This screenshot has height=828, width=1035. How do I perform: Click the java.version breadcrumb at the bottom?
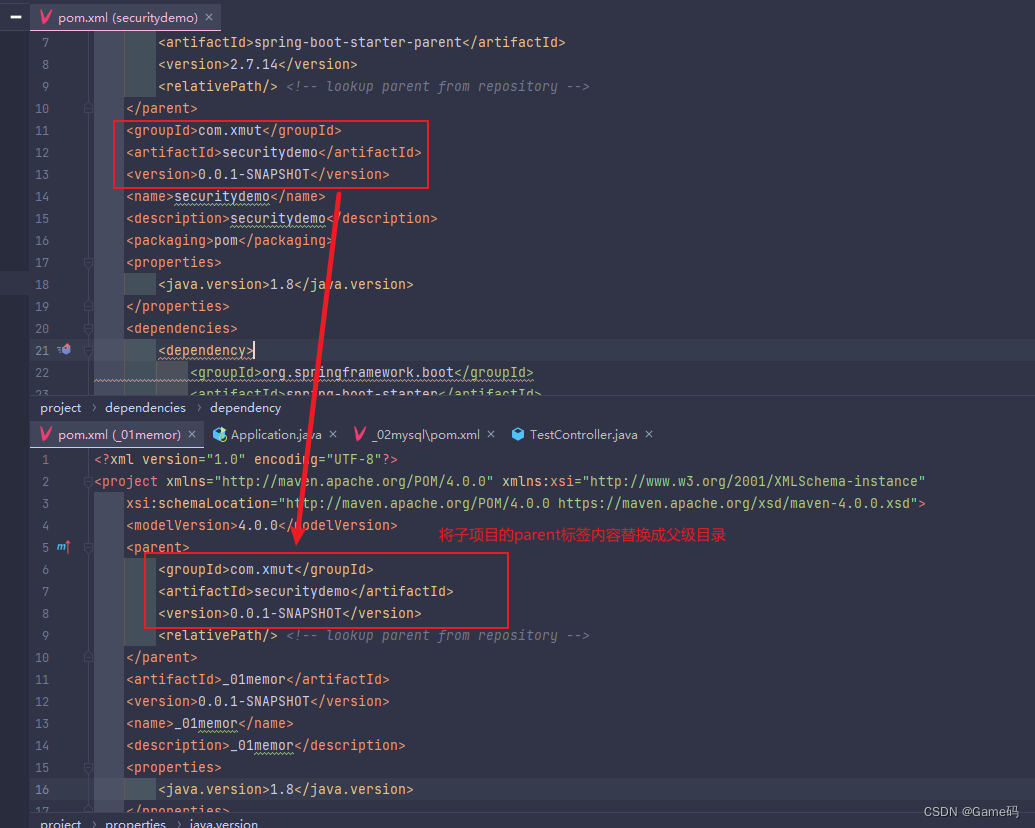click(224, 822)
